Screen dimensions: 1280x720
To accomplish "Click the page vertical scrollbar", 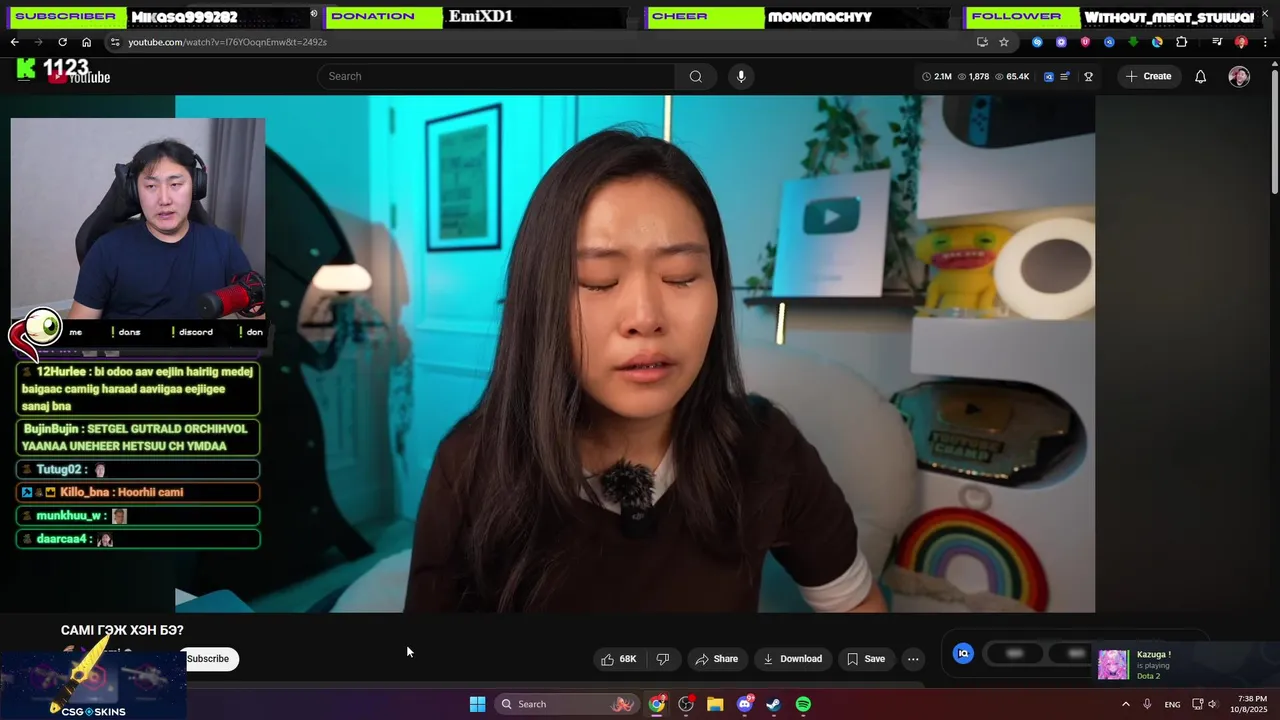I will pyautogui.click(x=1274, y=130).
